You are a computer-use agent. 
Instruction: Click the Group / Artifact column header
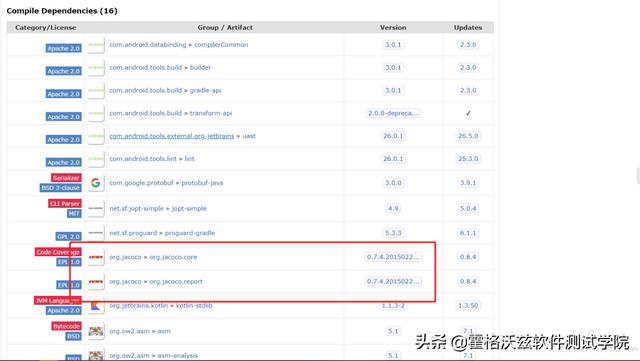(225, 27)
